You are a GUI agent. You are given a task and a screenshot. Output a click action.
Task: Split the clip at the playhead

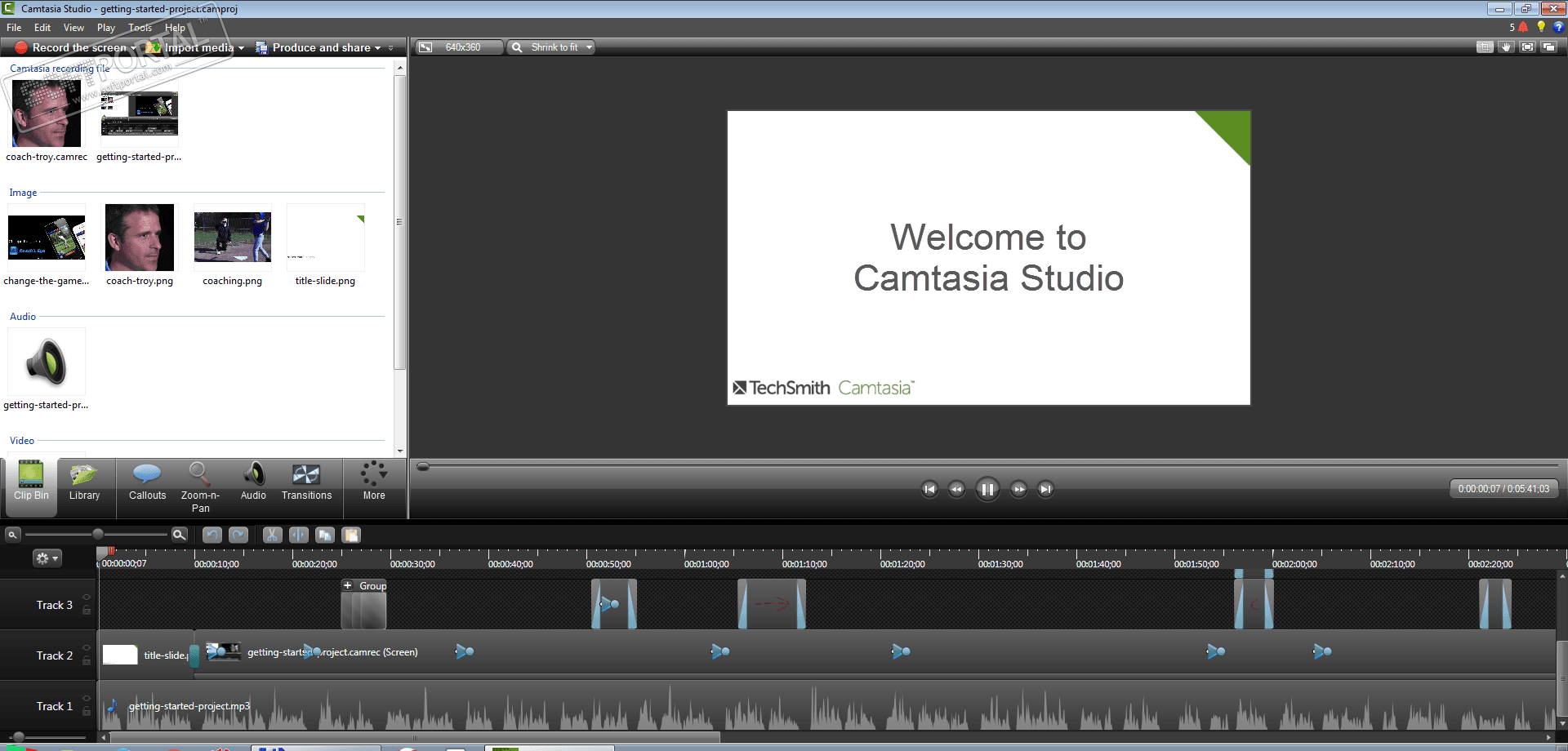point(299,535)
